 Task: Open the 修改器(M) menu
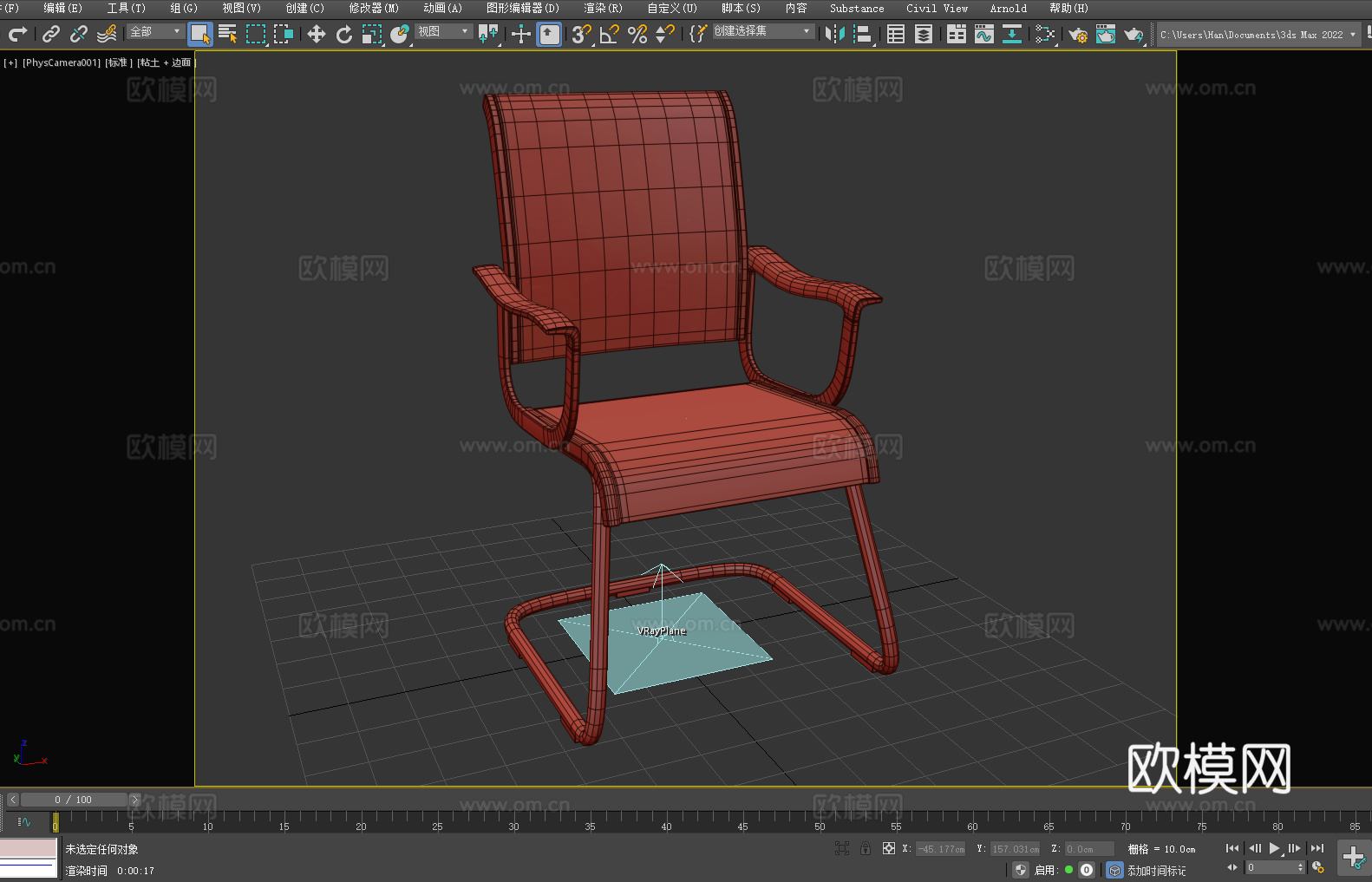click(374, 8)
